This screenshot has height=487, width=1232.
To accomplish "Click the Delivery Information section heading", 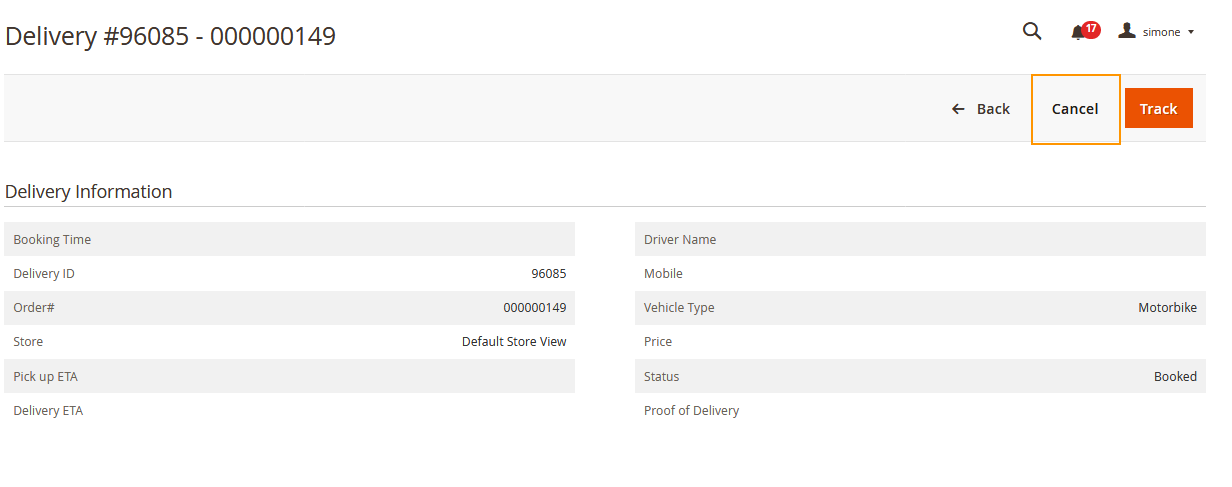I will point(89,191).
